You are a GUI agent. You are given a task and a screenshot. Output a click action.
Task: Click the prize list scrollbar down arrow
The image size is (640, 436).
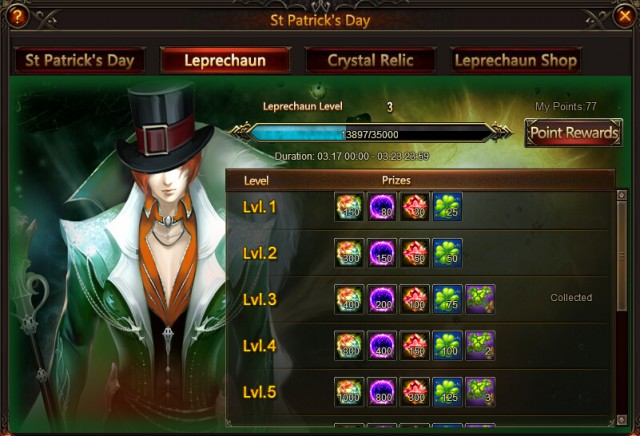622,420
